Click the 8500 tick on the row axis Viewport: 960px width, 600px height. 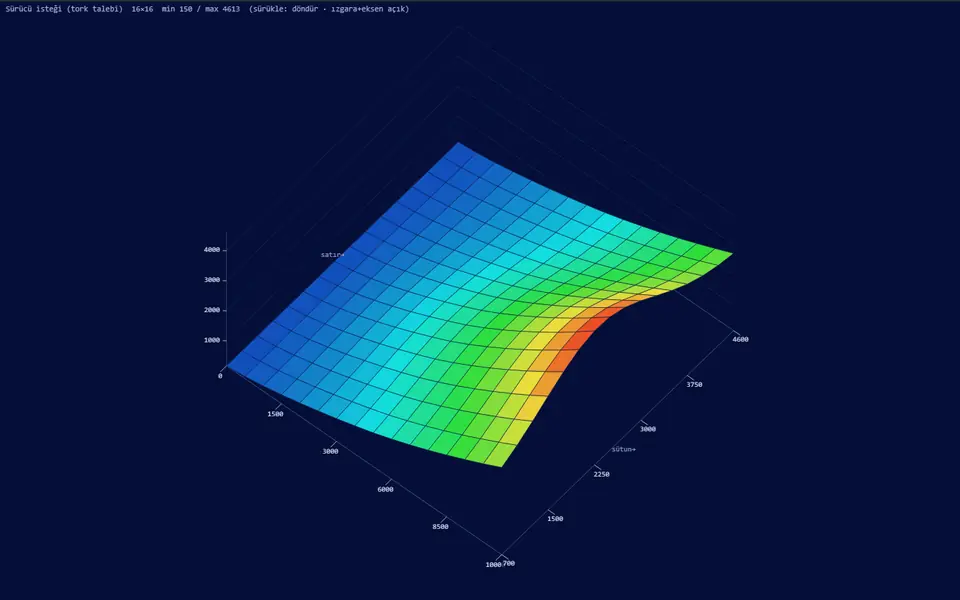(440, 527)
